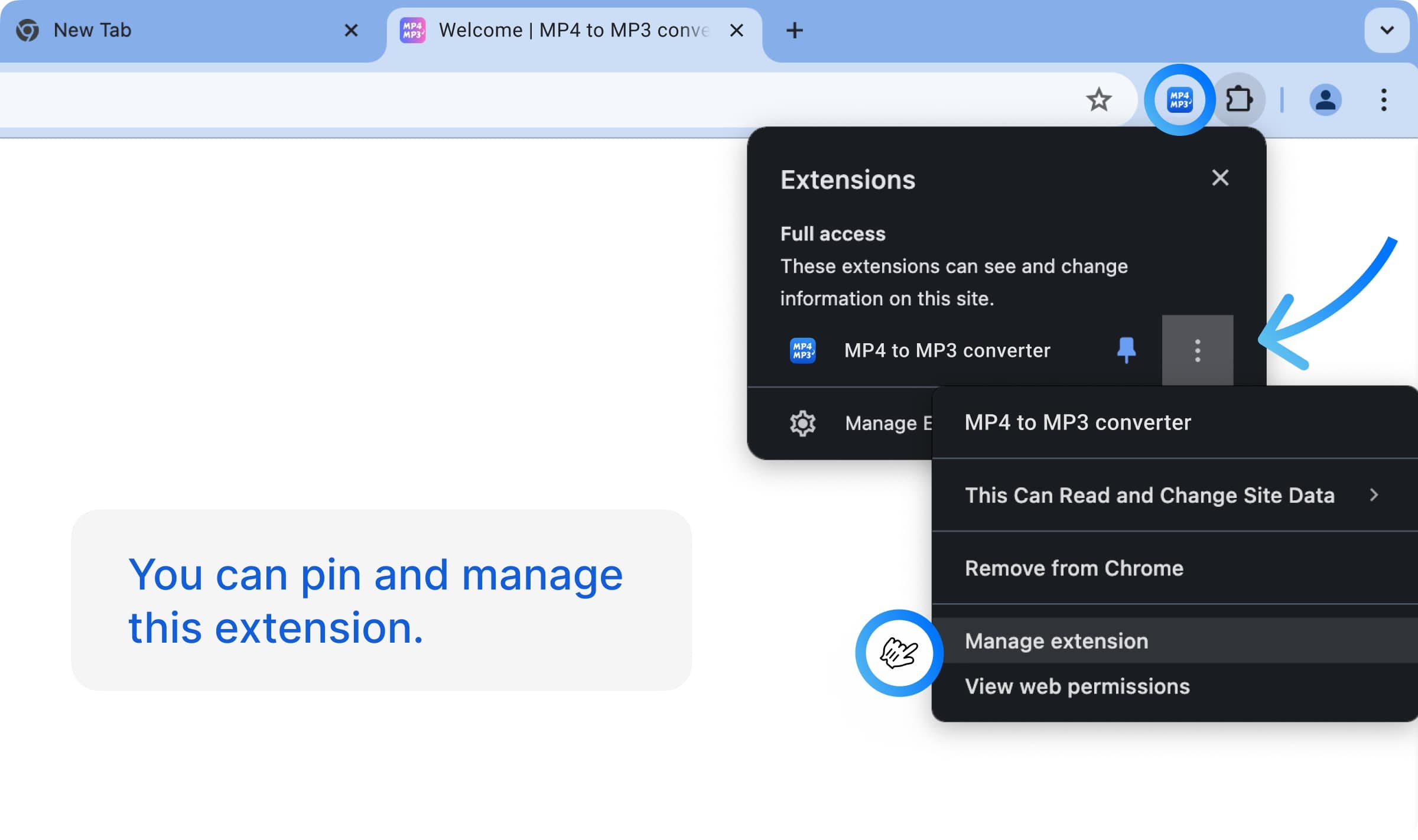Expand This Can Read and Change Site Data
Viewport: 1418px width, 840px height.
coord(1175,495)
